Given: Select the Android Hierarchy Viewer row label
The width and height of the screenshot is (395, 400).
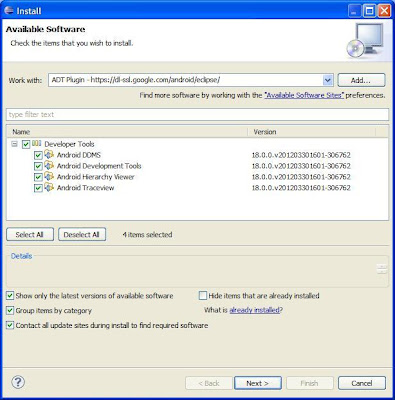Looking at the screenshot, I should pos(96,177).
